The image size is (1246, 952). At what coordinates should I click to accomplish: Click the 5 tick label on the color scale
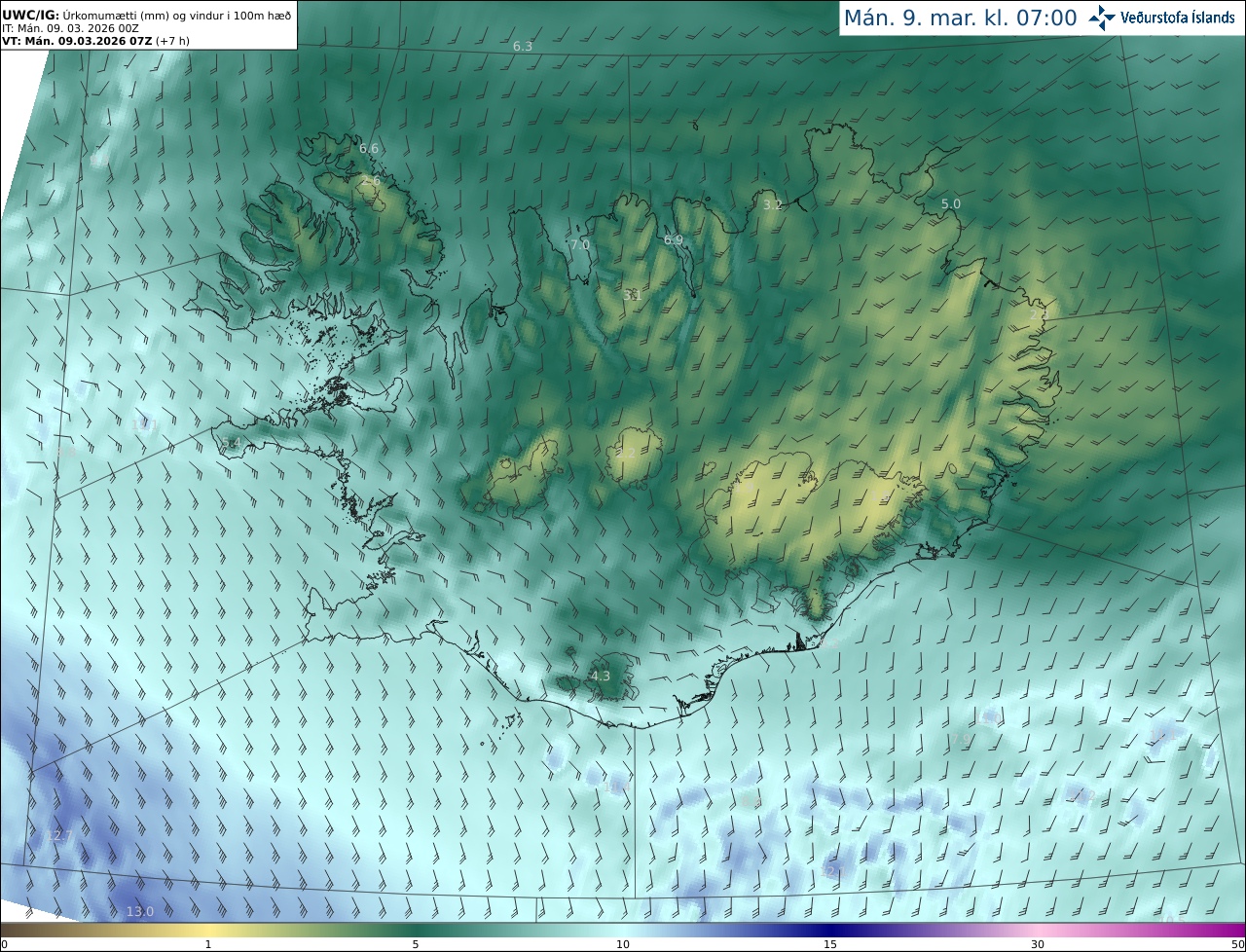(416, 944)
